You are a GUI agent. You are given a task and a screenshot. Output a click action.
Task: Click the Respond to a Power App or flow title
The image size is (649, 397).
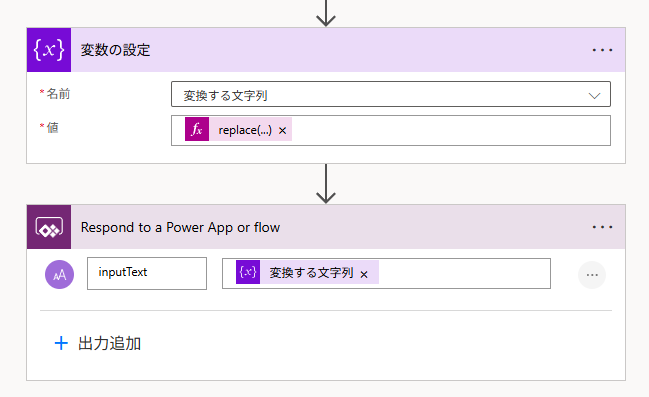click(x=180, y=227)
